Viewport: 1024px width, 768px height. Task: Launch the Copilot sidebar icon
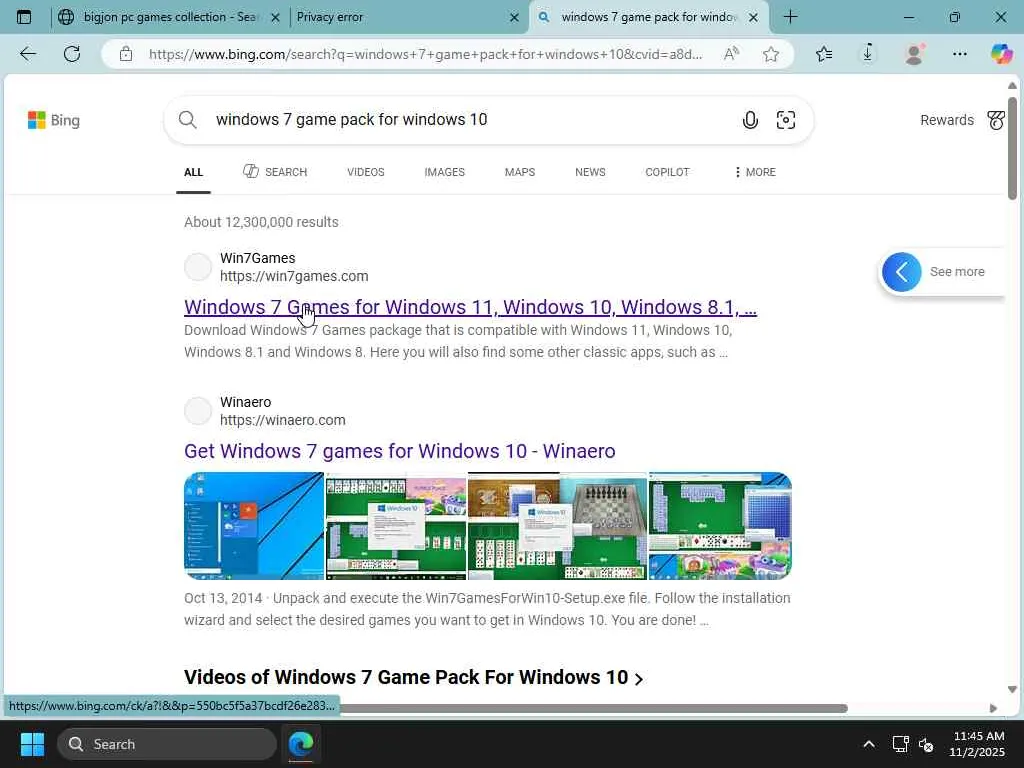[1001, 54]
